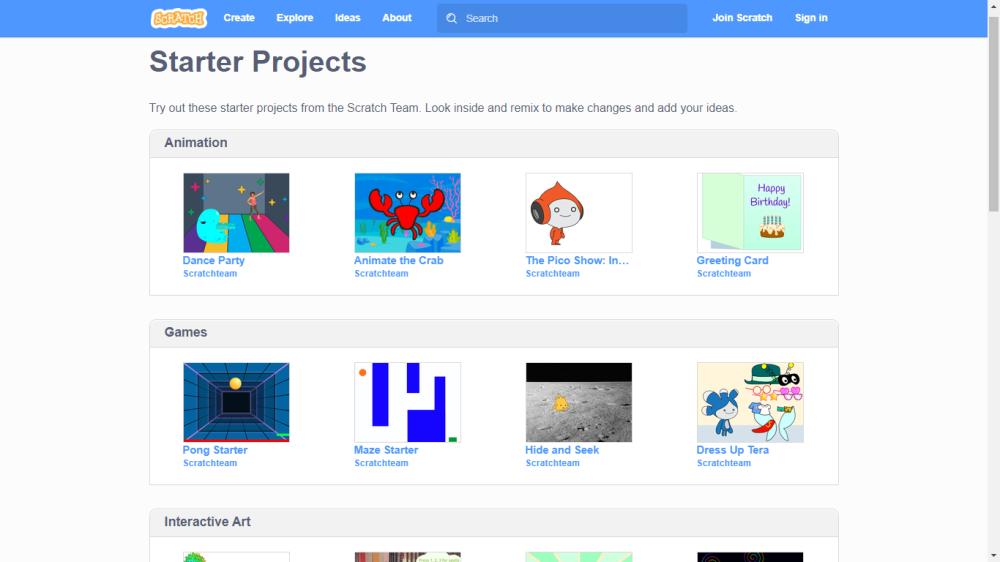This screenshot has height=562, width=1000.
Task: Open the Explore menu item
Action: pyautogui.click(x=295, y=18)
